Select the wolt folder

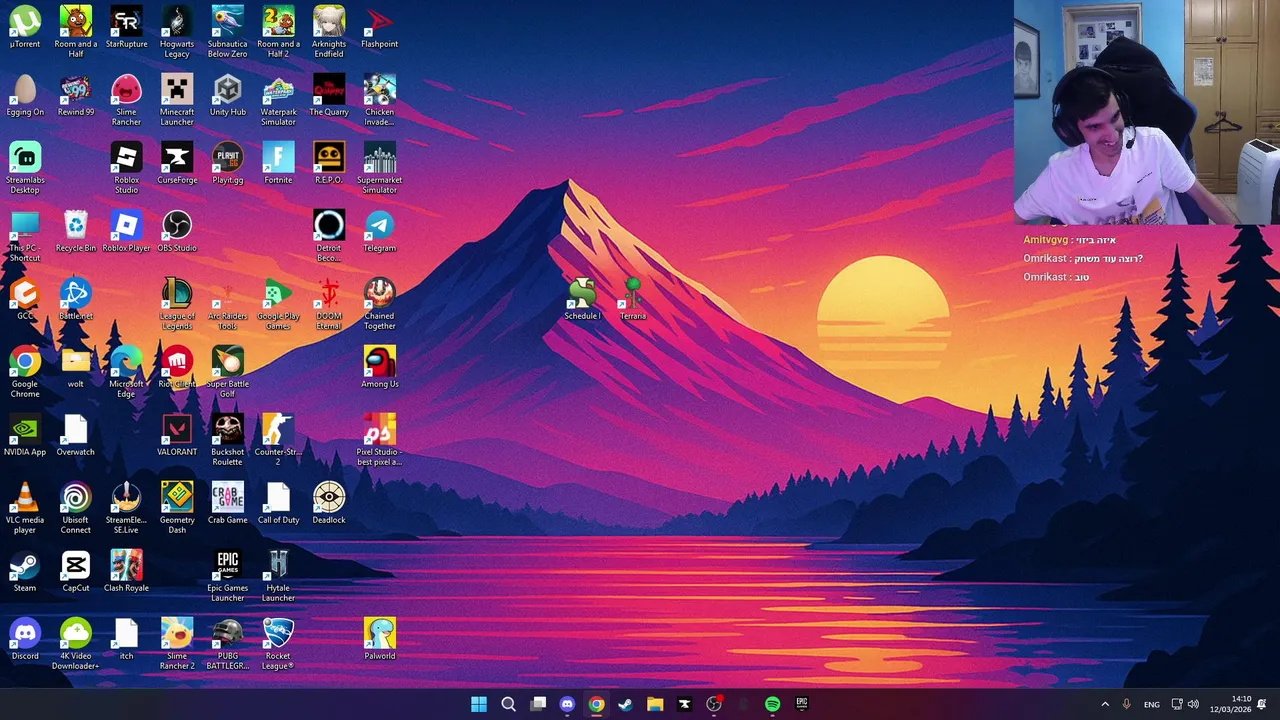[76, 368]
